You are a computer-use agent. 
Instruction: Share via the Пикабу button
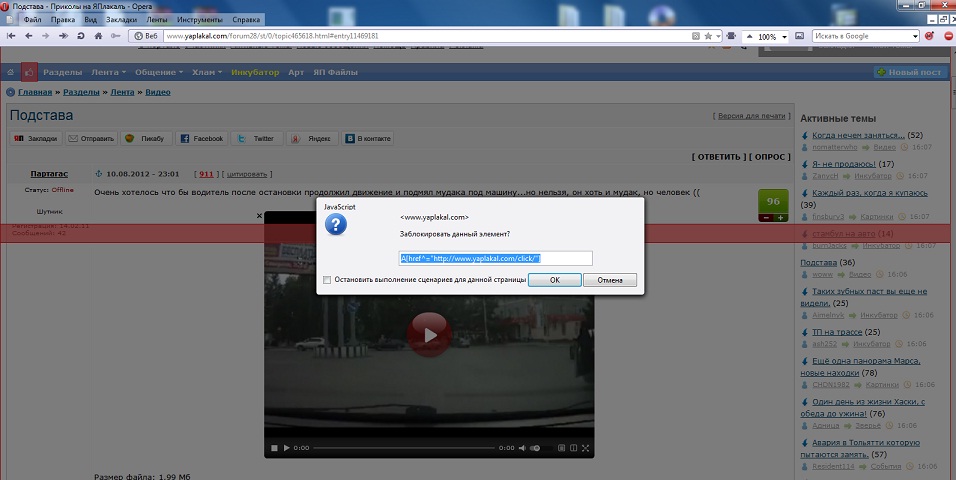point(146,138)
